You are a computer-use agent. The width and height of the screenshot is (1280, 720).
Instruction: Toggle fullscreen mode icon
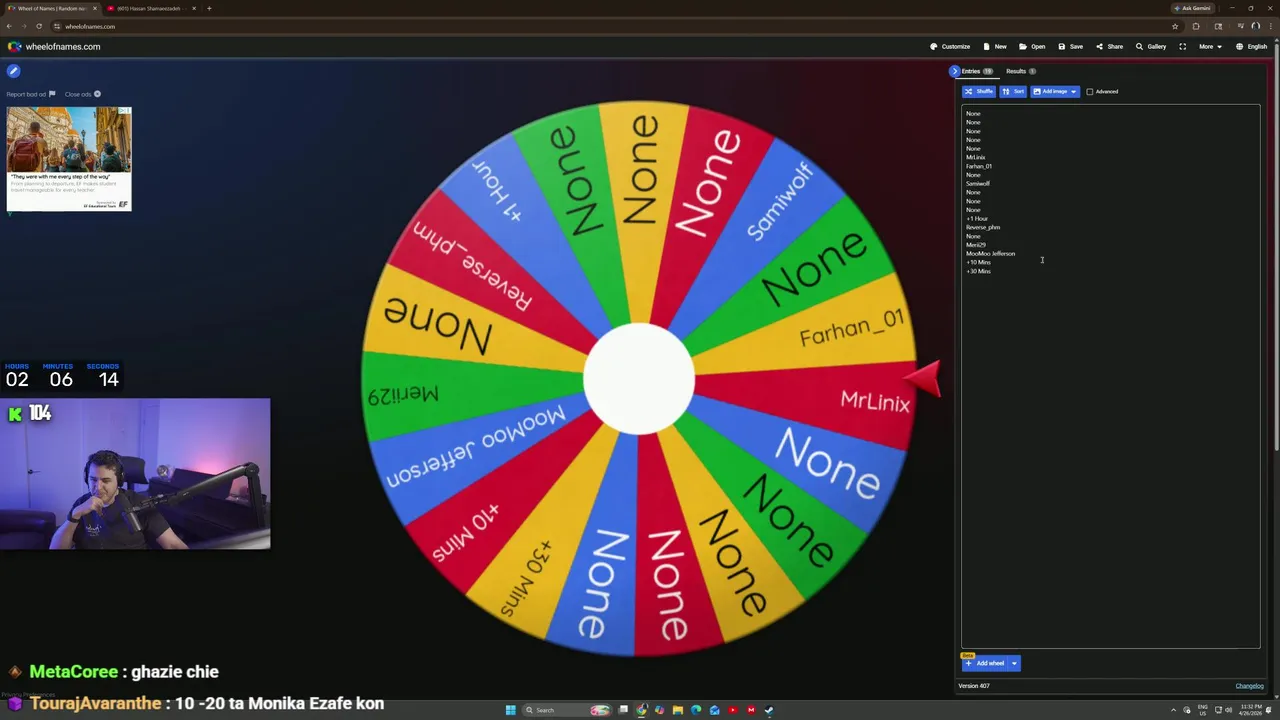coord(1182,46)
